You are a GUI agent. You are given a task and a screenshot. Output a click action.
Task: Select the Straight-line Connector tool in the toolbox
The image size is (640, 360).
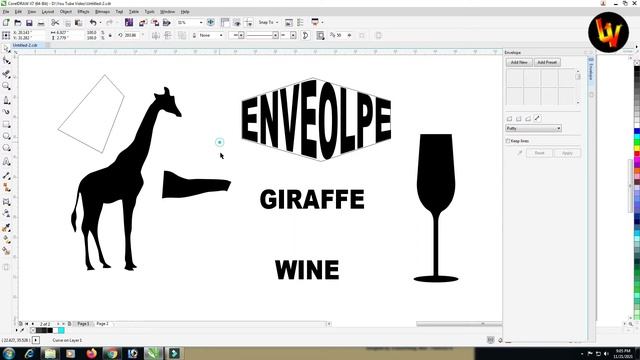7,187
